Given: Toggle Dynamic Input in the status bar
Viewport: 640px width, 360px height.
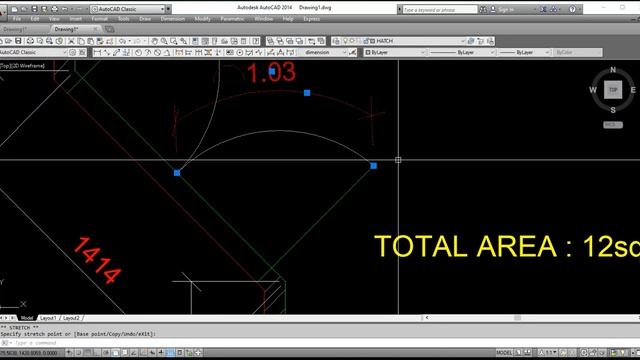Looking at the screenshot, I should pyautogui.click(x=152, y=353).
